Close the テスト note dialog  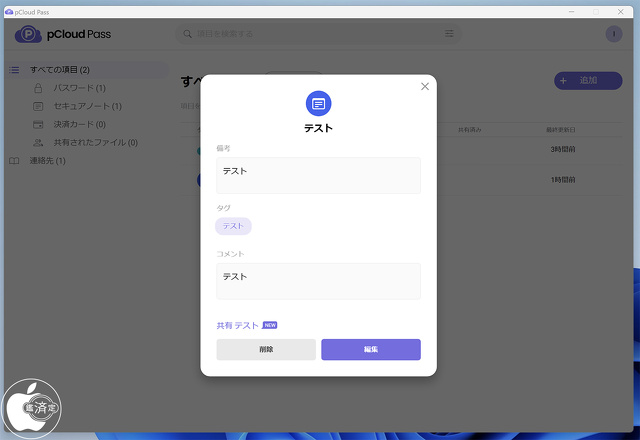point(425,87)
